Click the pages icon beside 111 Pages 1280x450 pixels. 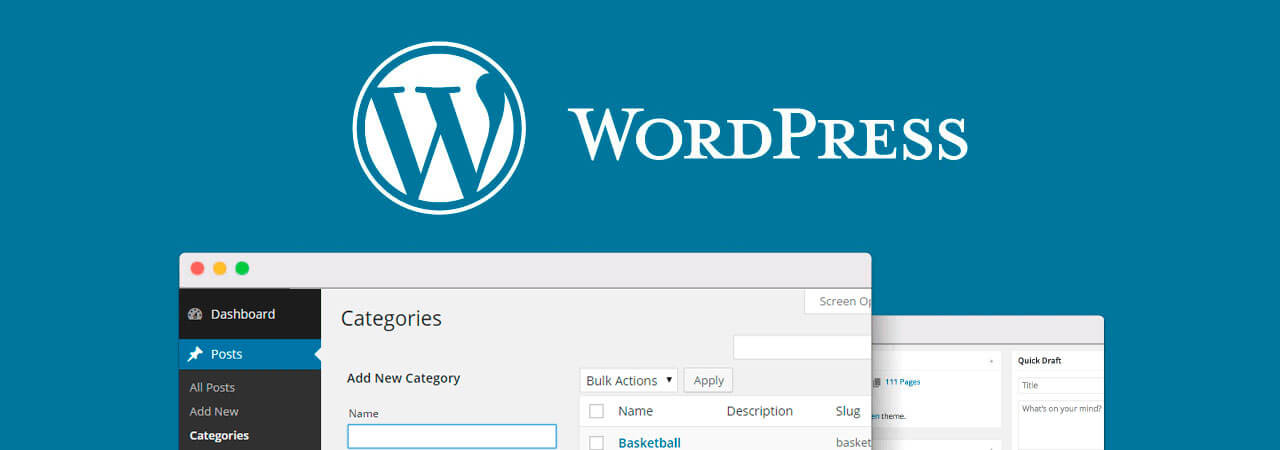point(877,382)
